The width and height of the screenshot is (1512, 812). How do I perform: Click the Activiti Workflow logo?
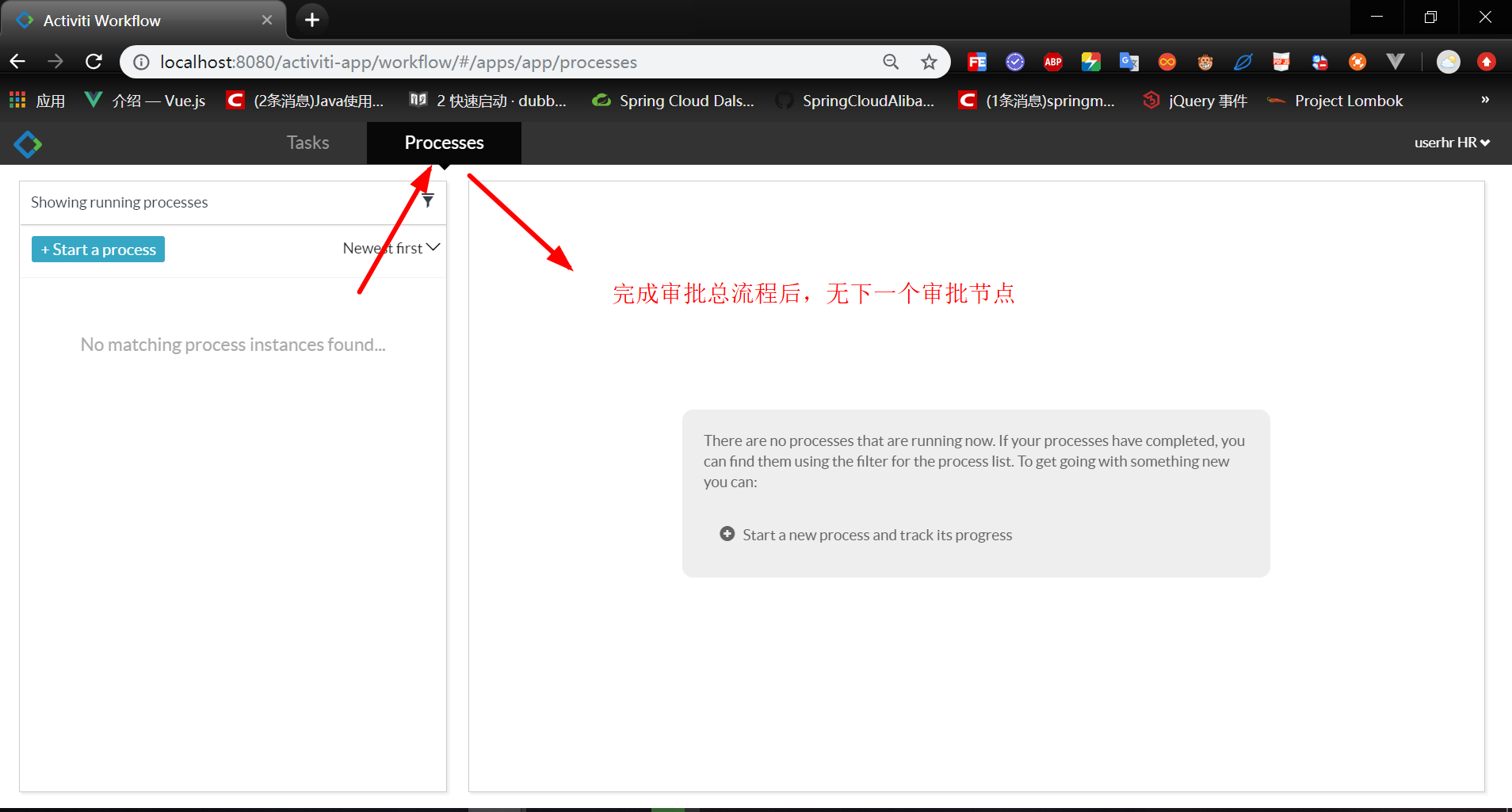27,143
